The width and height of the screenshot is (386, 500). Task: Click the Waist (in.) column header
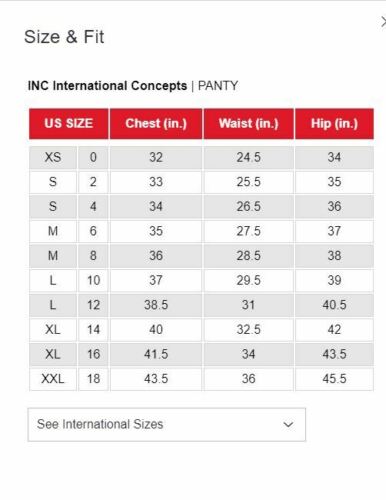249,124
